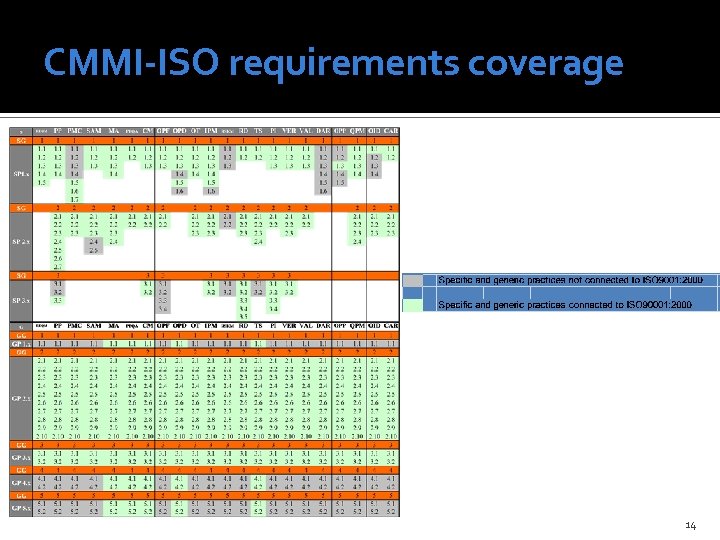Click PMC header in the gray specific-practices header row

tap(74, 131)
